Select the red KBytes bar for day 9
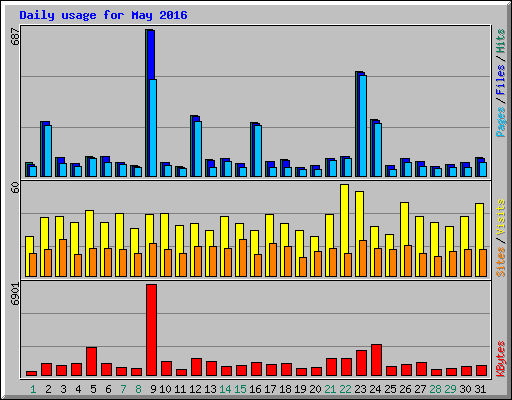 click(x=151, y=330)
